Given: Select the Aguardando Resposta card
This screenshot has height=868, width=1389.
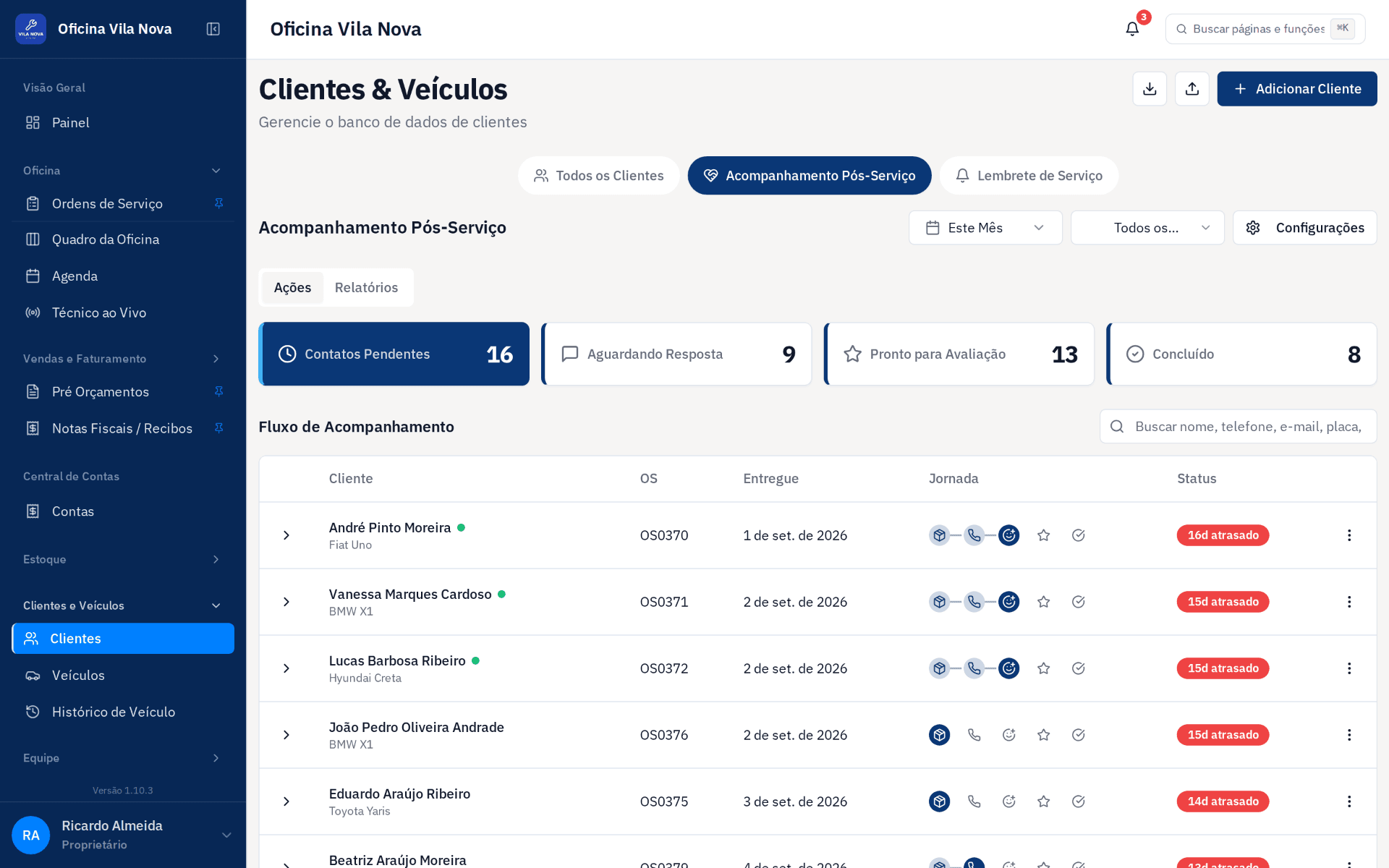Looking at the screenshot, I should coord(676,354).
